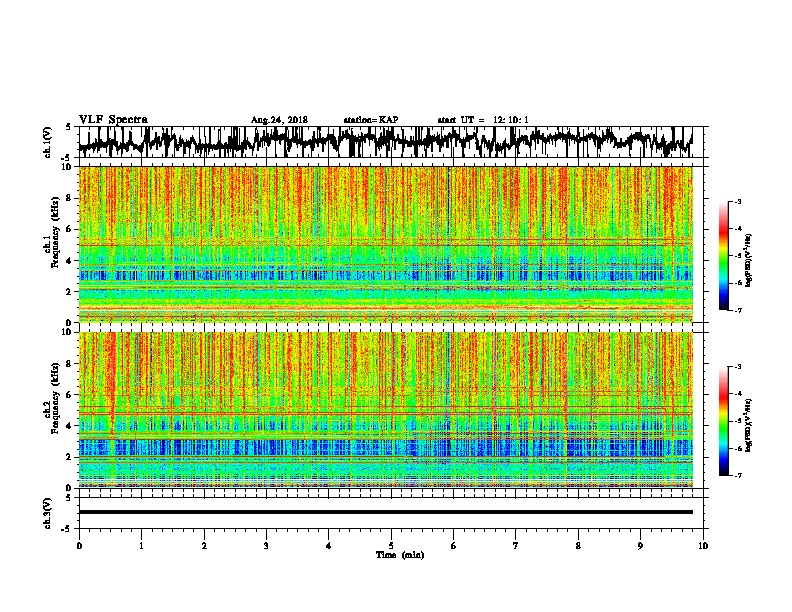Viewport: 792px width, 612px height.
Task: Click the upper color scale bar
Action: 723,256
